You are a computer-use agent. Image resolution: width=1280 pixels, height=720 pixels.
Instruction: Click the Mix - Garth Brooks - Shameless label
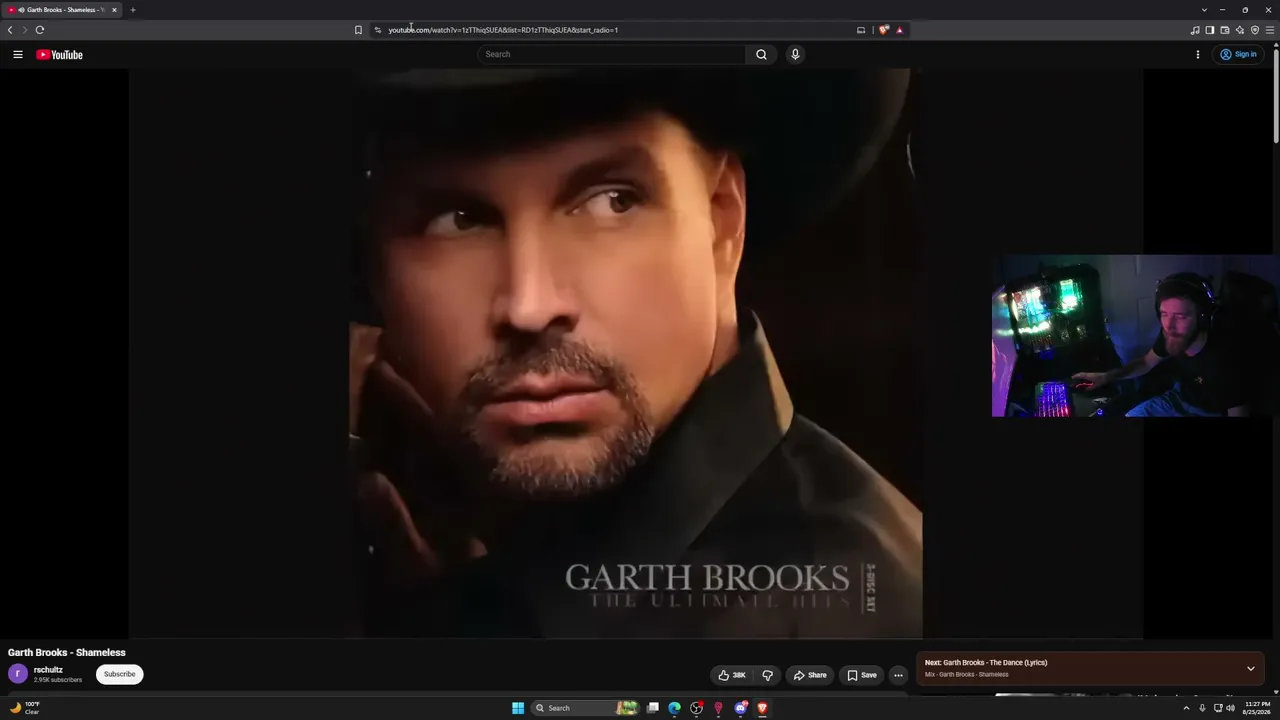pos(966,675)
